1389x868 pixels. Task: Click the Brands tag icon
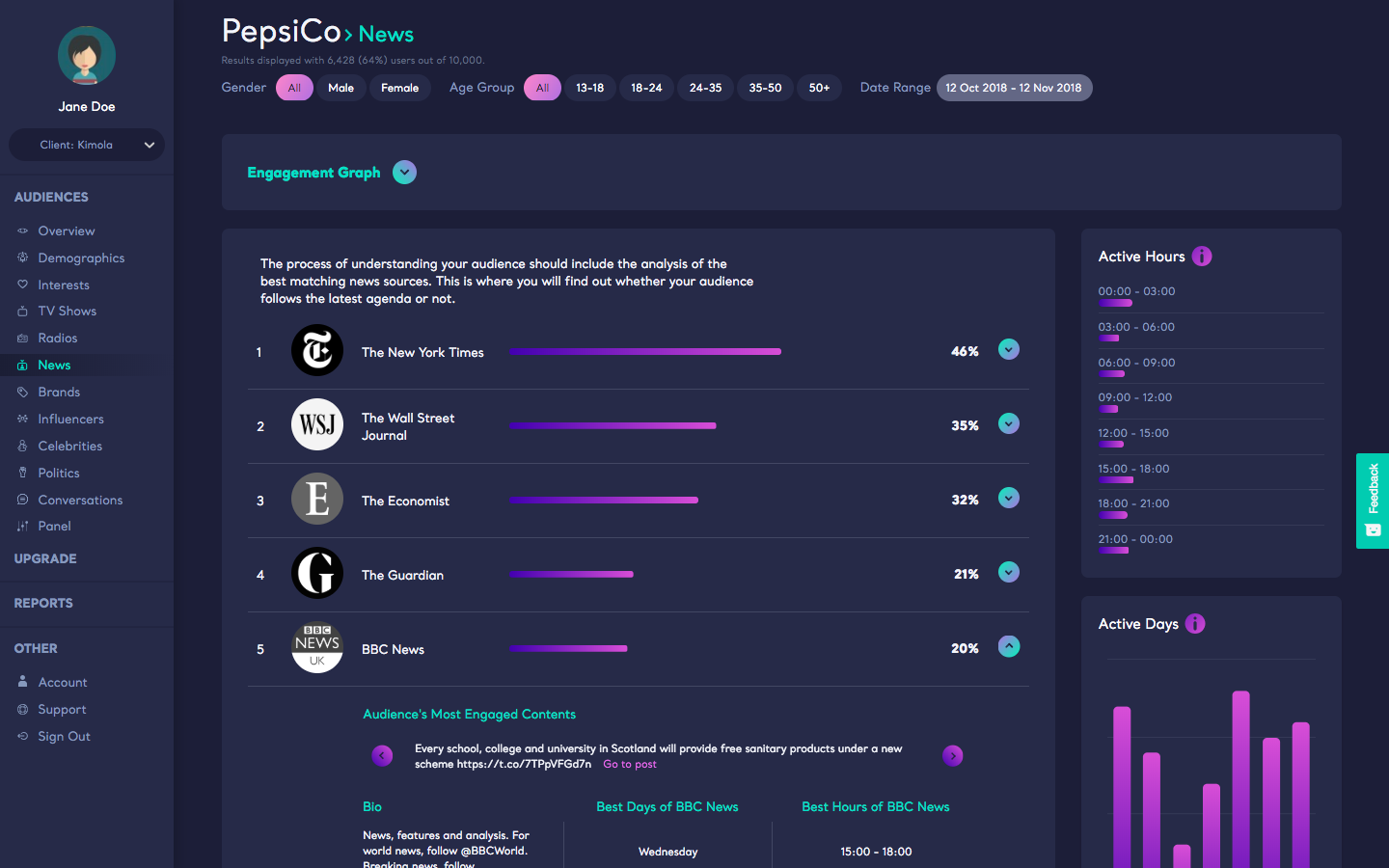point(22,392)
